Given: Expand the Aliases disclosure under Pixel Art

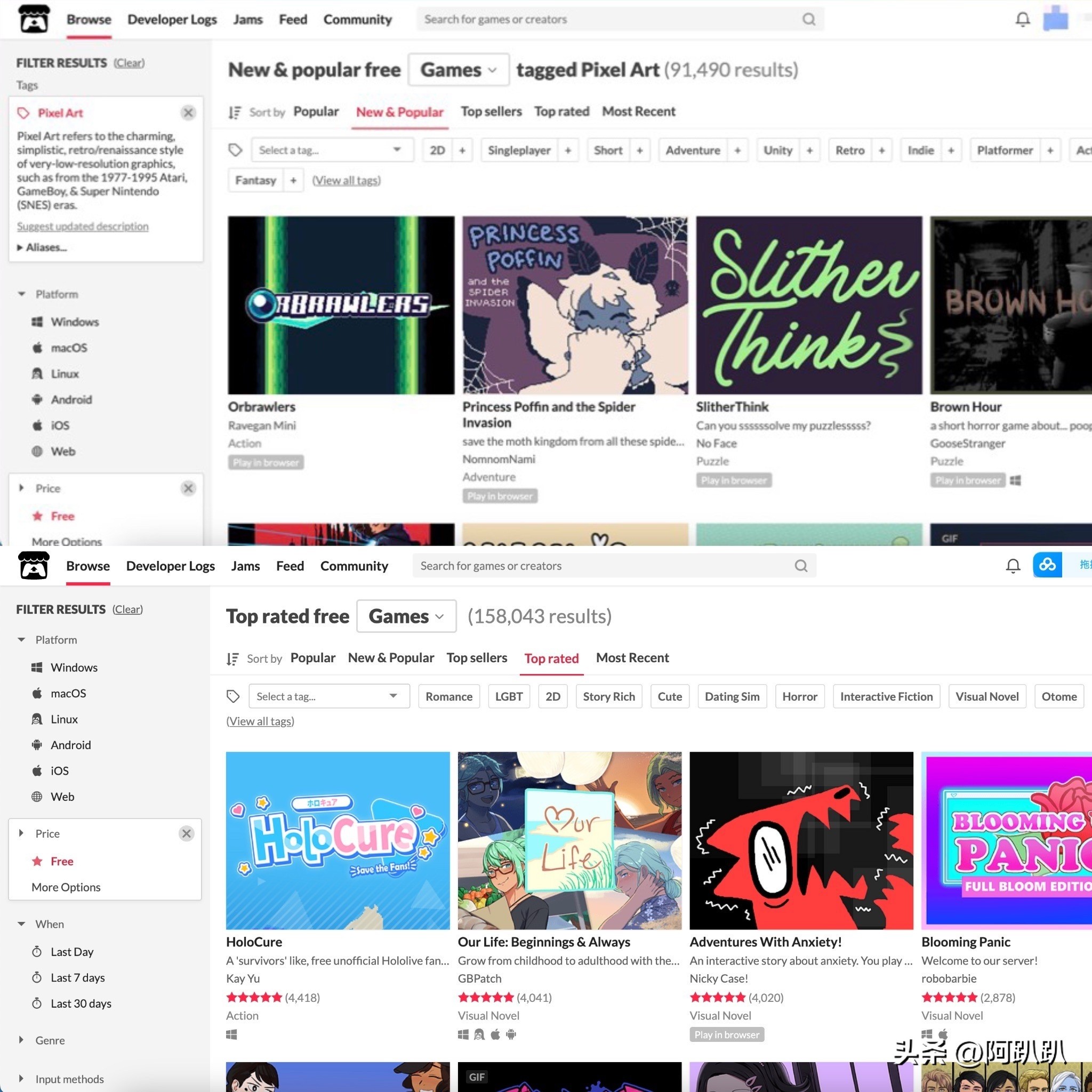Looking at the screenshot, I should pos(43,247).
